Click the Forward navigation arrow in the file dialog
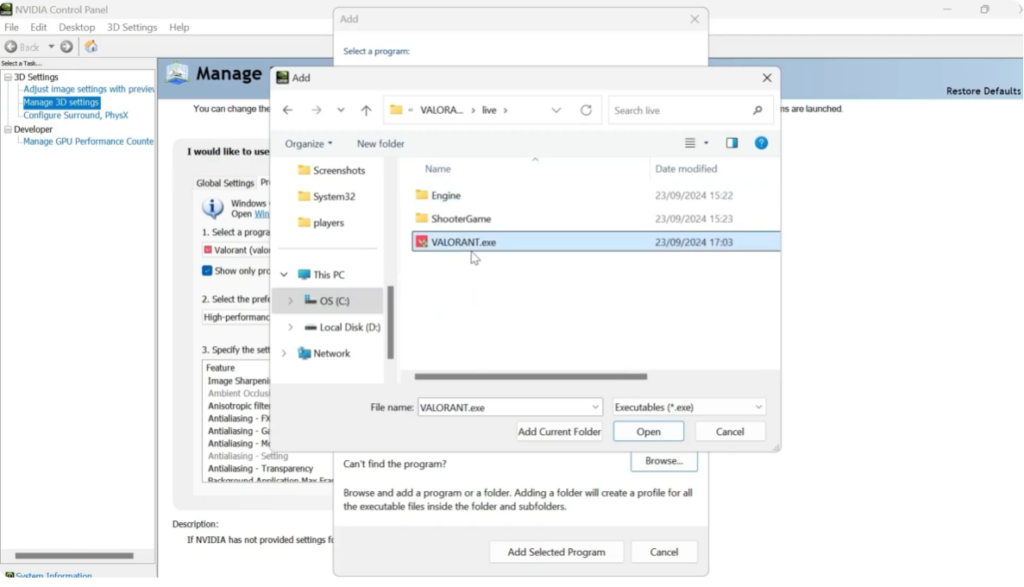The height and width of the screenshot is (587, 1024). [x=316, y=110]
